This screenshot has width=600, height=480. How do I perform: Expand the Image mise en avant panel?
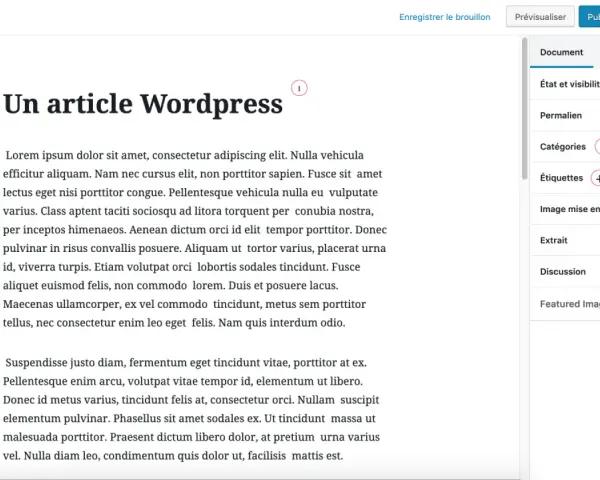click(565, 209)
